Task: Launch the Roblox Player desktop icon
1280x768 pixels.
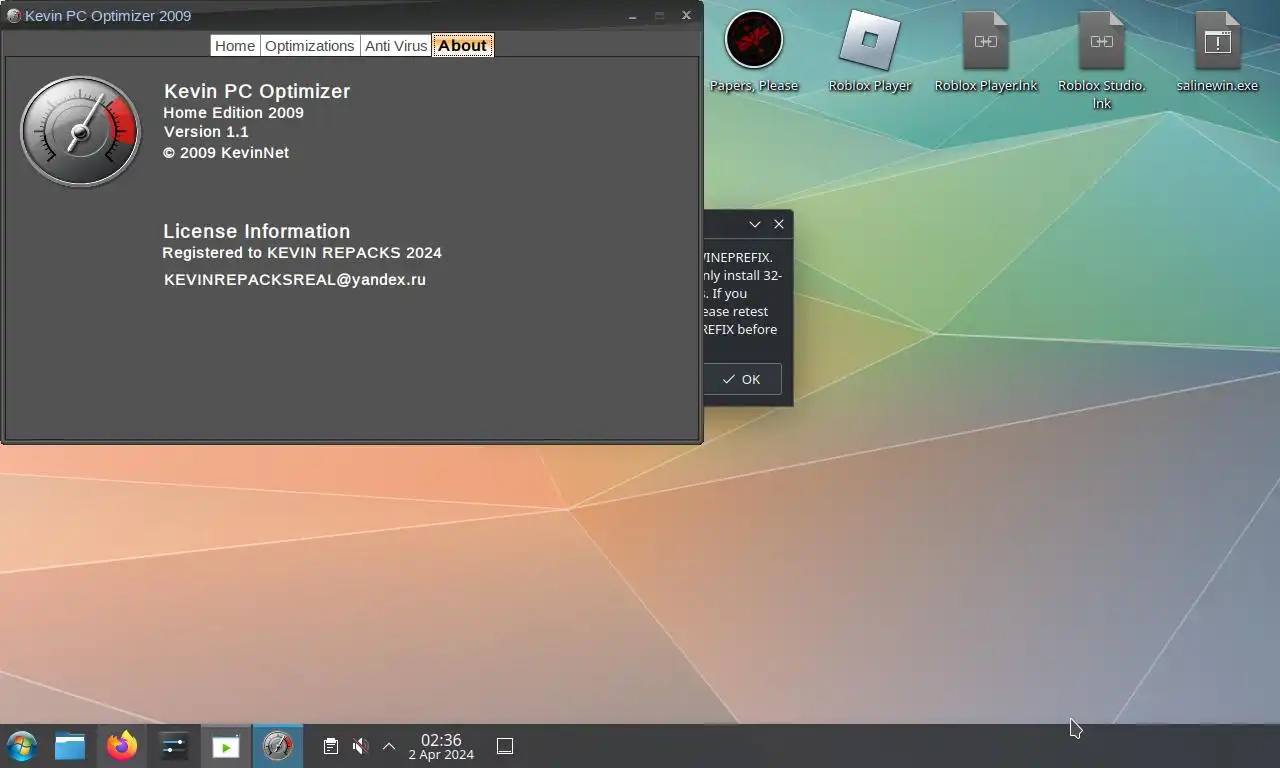Action: click(x=870, y=52)
